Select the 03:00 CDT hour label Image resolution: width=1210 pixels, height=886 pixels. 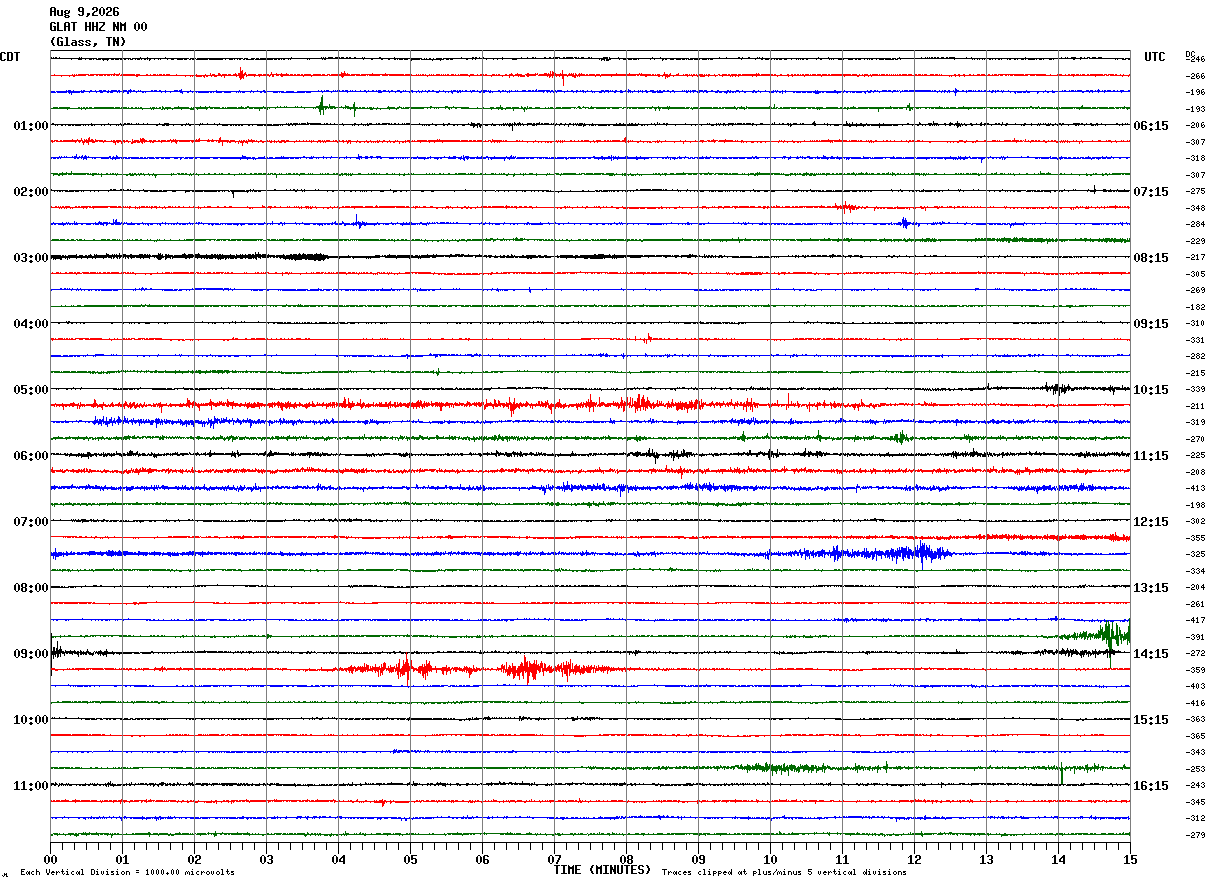coord(31,258)
